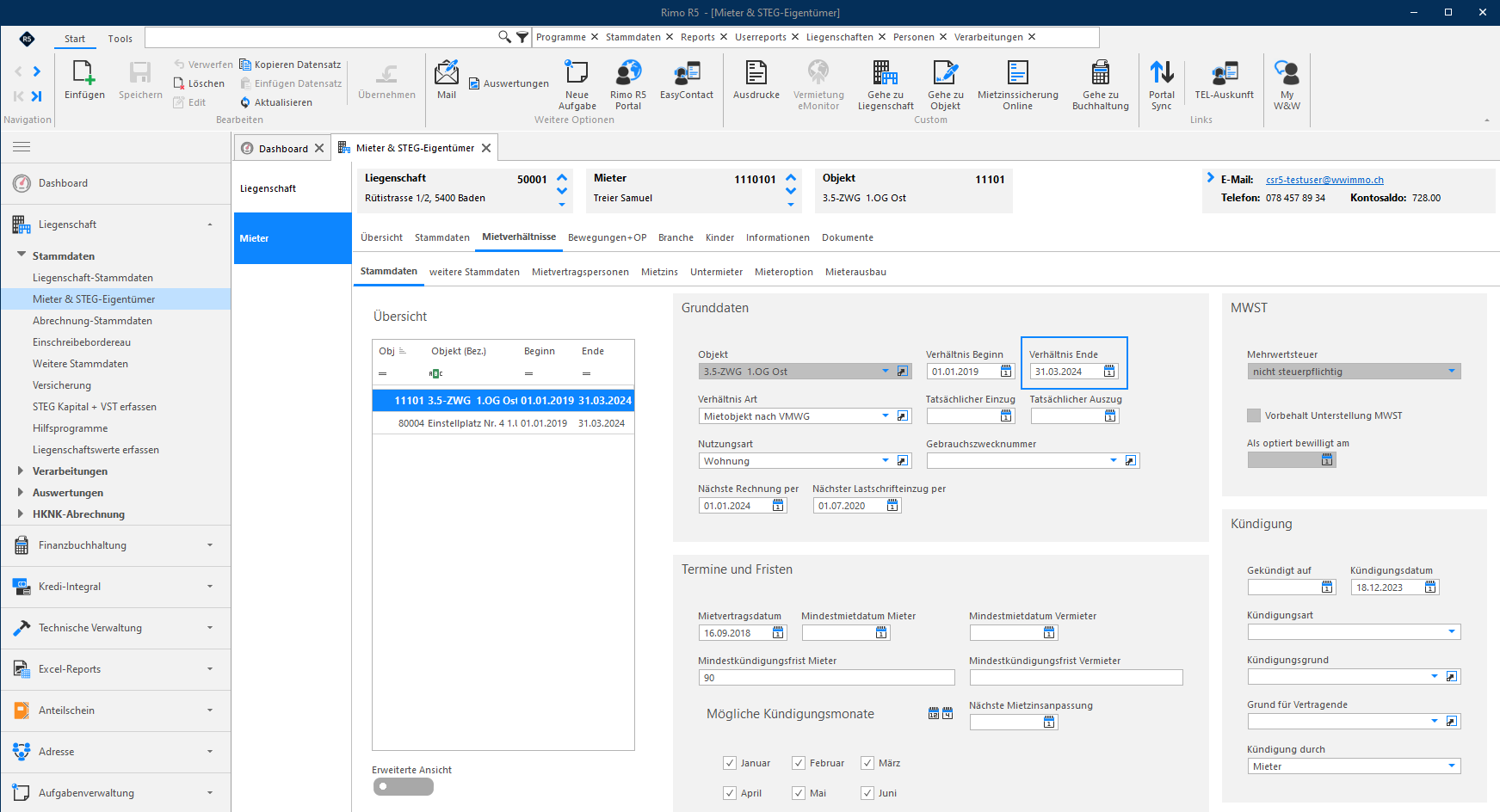This screenshot has width=1500, height=812.
Task: Toggle the Erweiterte Ansicht switch
Action: coord(403,786)
